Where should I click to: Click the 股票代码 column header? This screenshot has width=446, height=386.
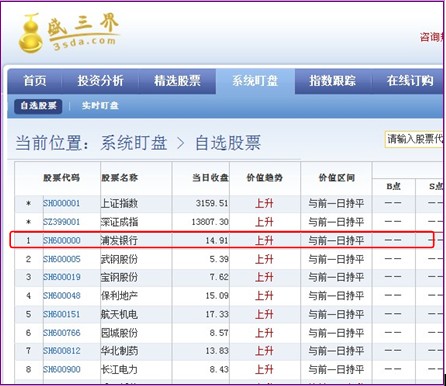(x=62, y=178)
